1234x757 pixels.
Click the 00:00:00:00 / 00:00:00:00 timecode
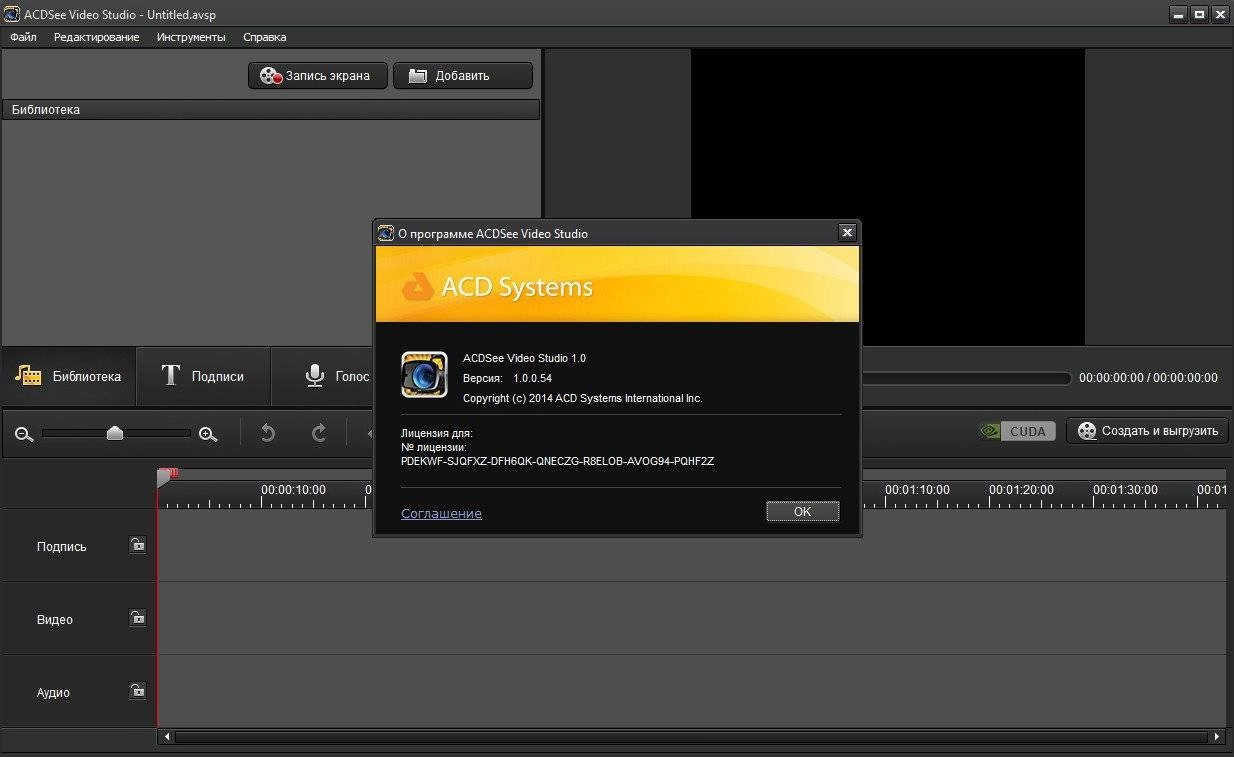(x=1149, y=378)
